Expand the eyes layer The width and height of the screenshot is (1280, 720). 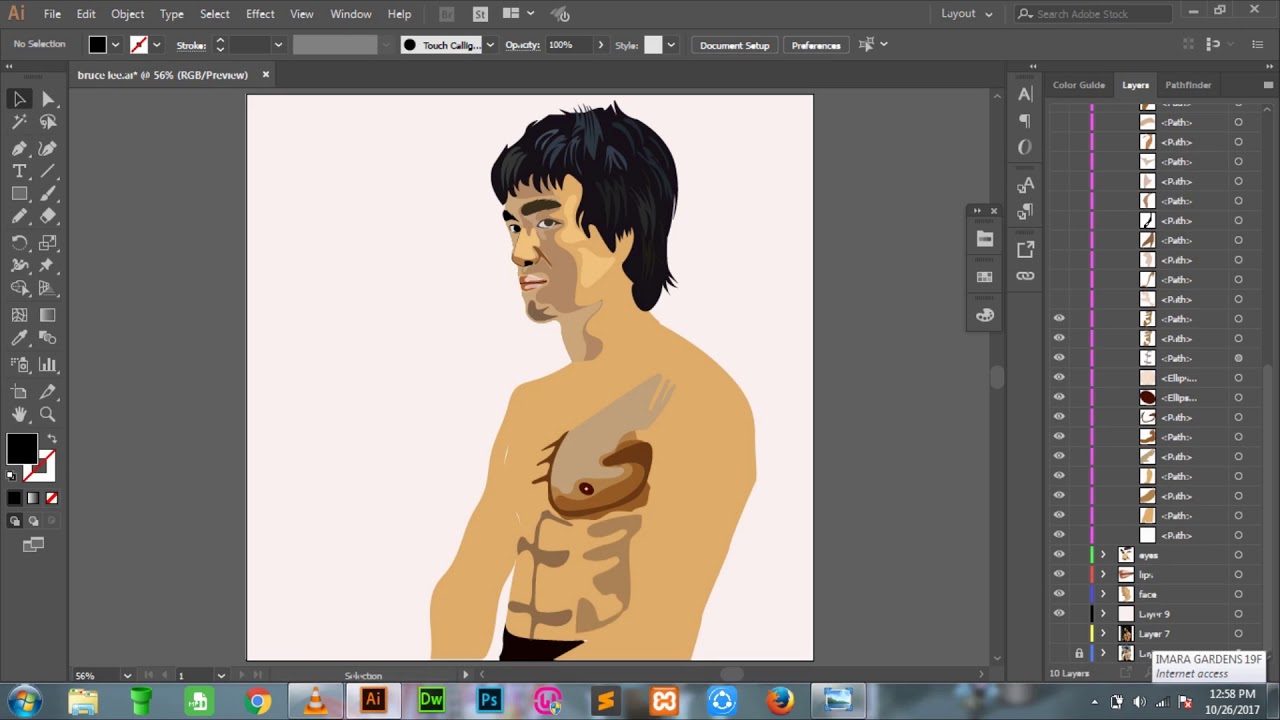click(1103, 555)
